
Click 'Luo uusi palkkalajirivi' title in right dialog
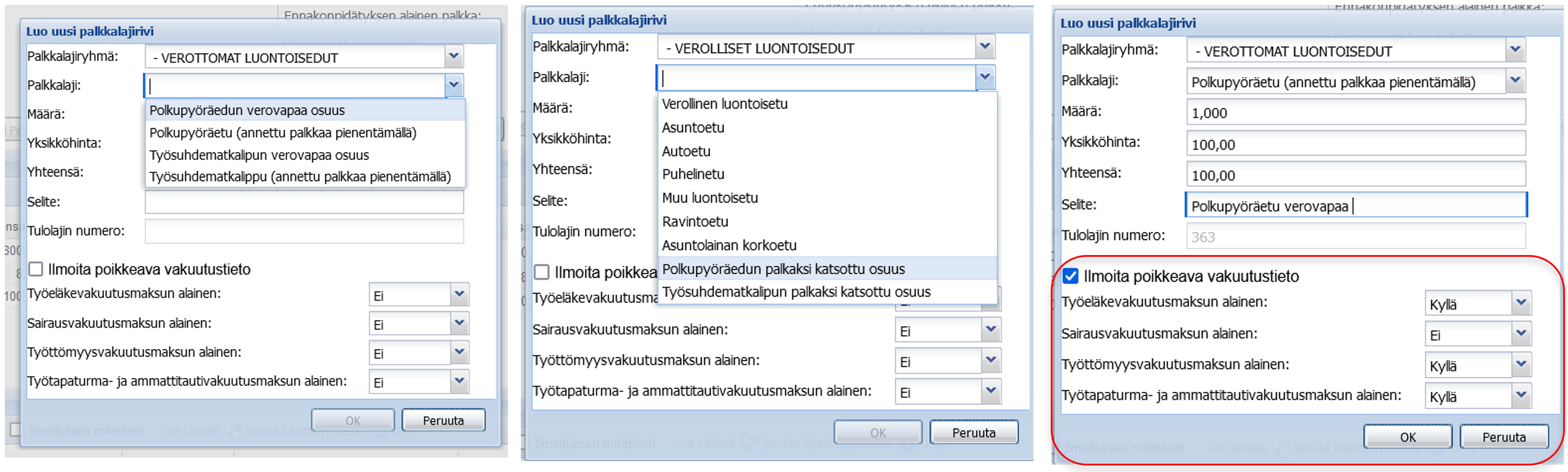pyautogui.click(x=1128, y=23)
